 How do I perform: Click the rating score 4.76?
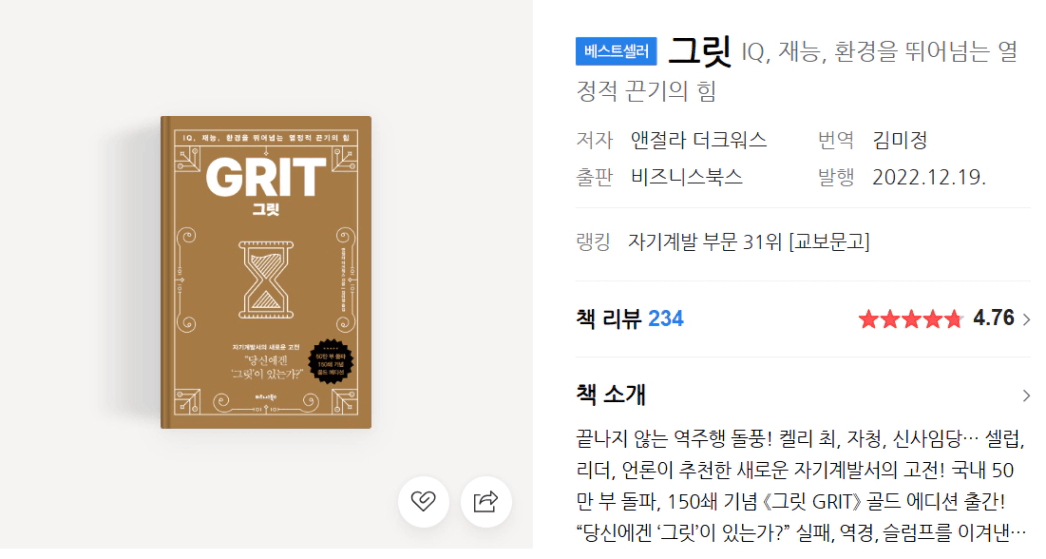pyautogui.click(x=993, y=318)
